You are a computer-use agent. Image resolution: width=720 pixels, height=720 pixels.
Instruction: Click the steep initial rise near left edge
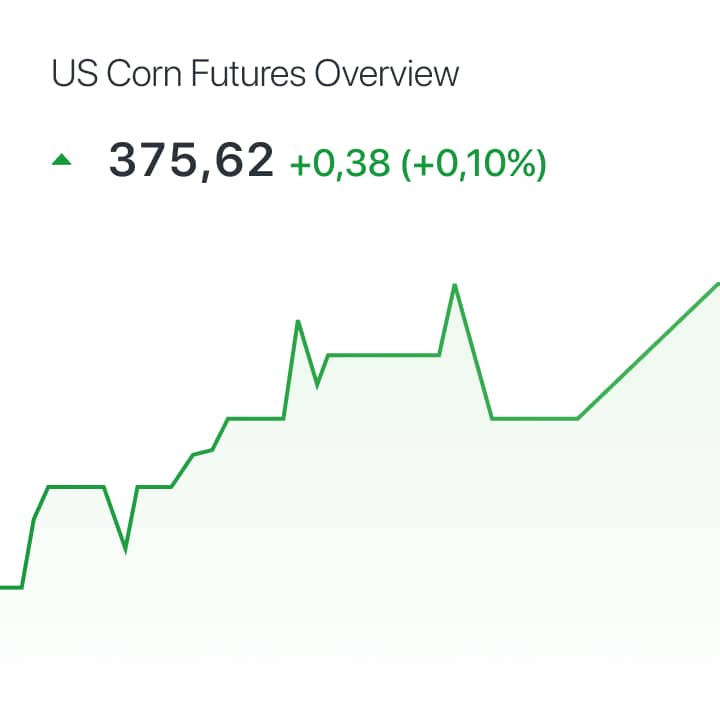pyautogui.click(x=28, y=553)
